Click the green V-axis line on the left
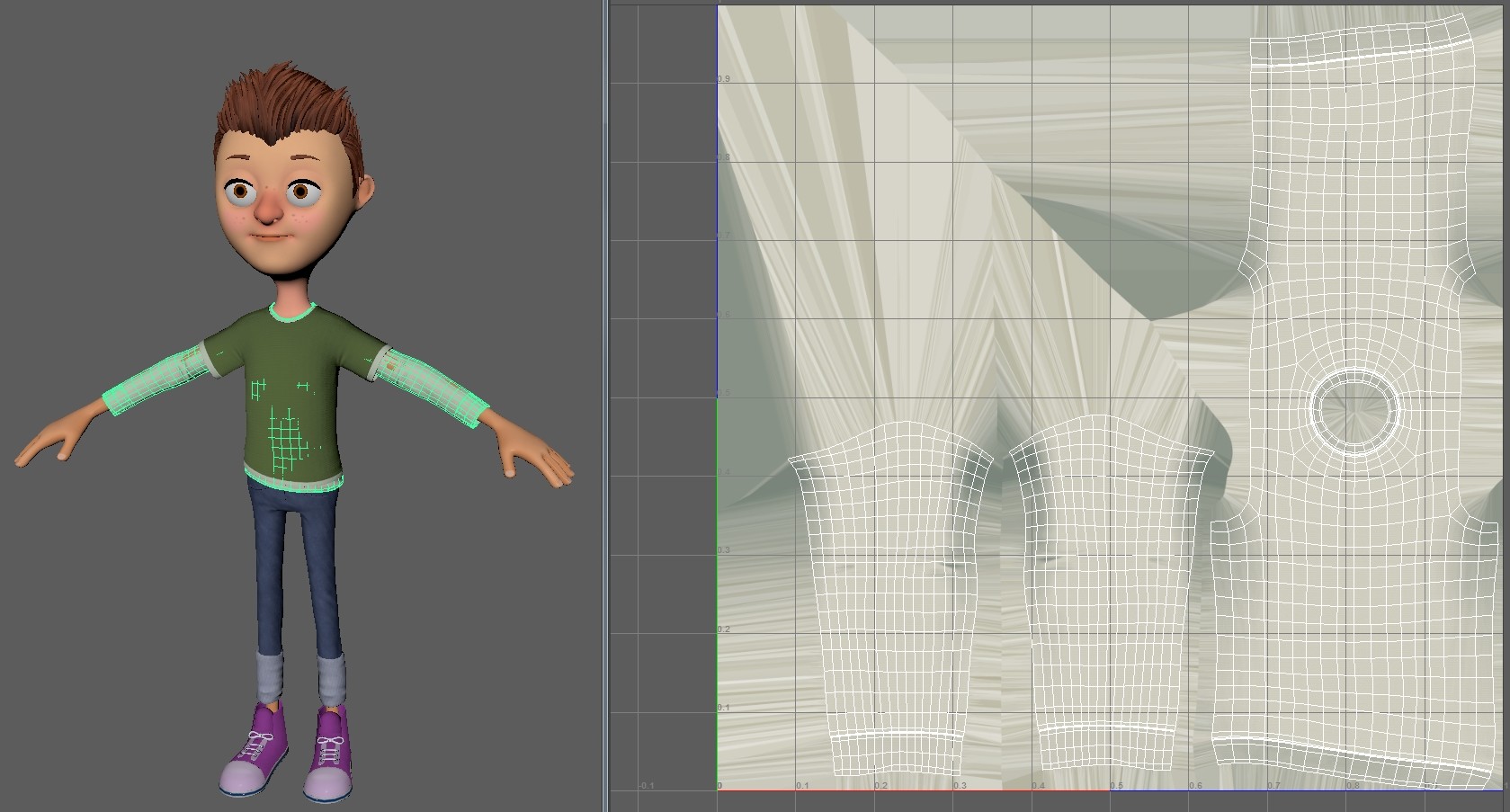Screen dimensions: 1510x812 (x=717, y=584)
